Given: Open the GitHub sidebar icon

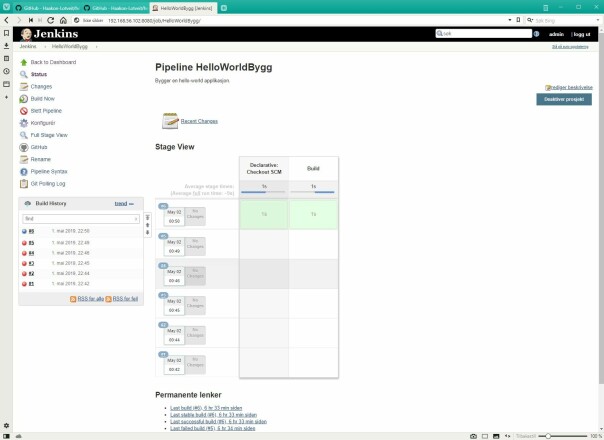Looking at the screenshot, I should coord(24,147).
